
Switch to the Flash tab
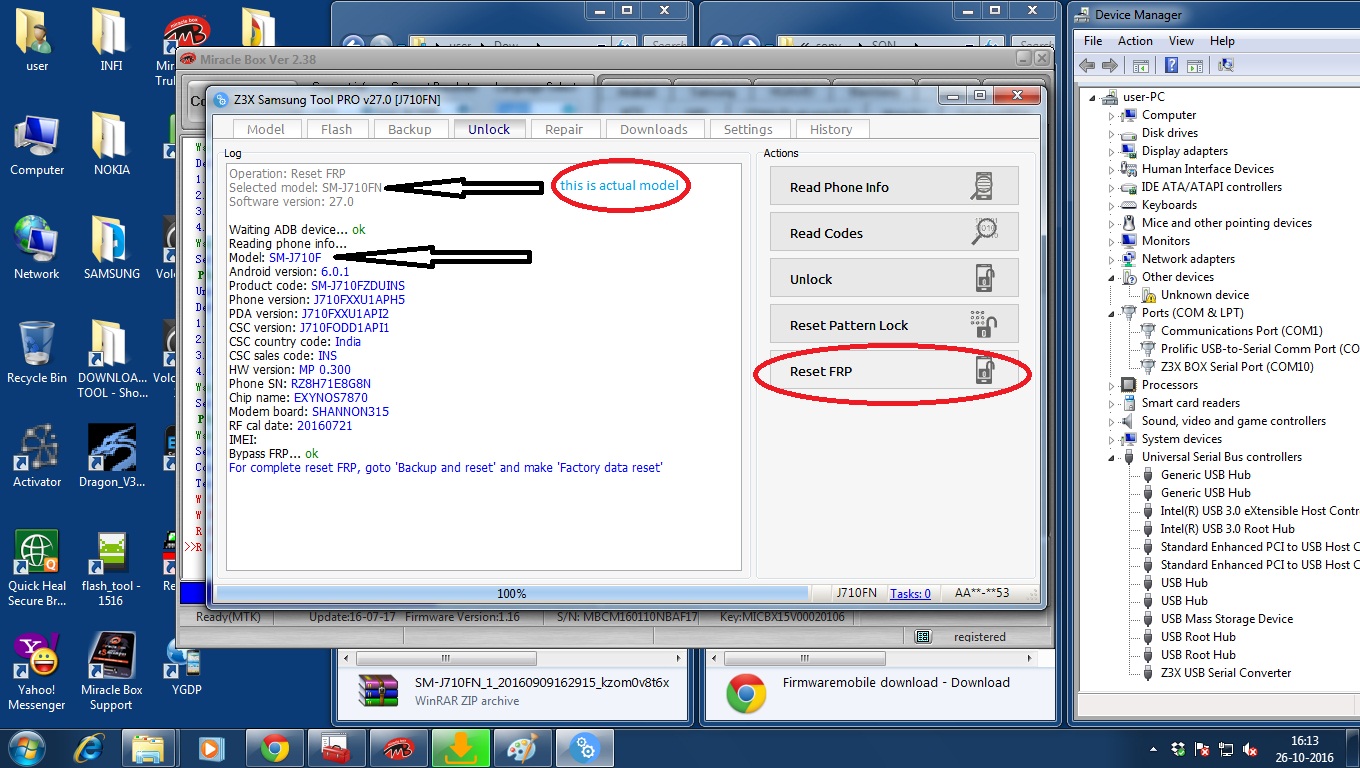click(336, 129)
